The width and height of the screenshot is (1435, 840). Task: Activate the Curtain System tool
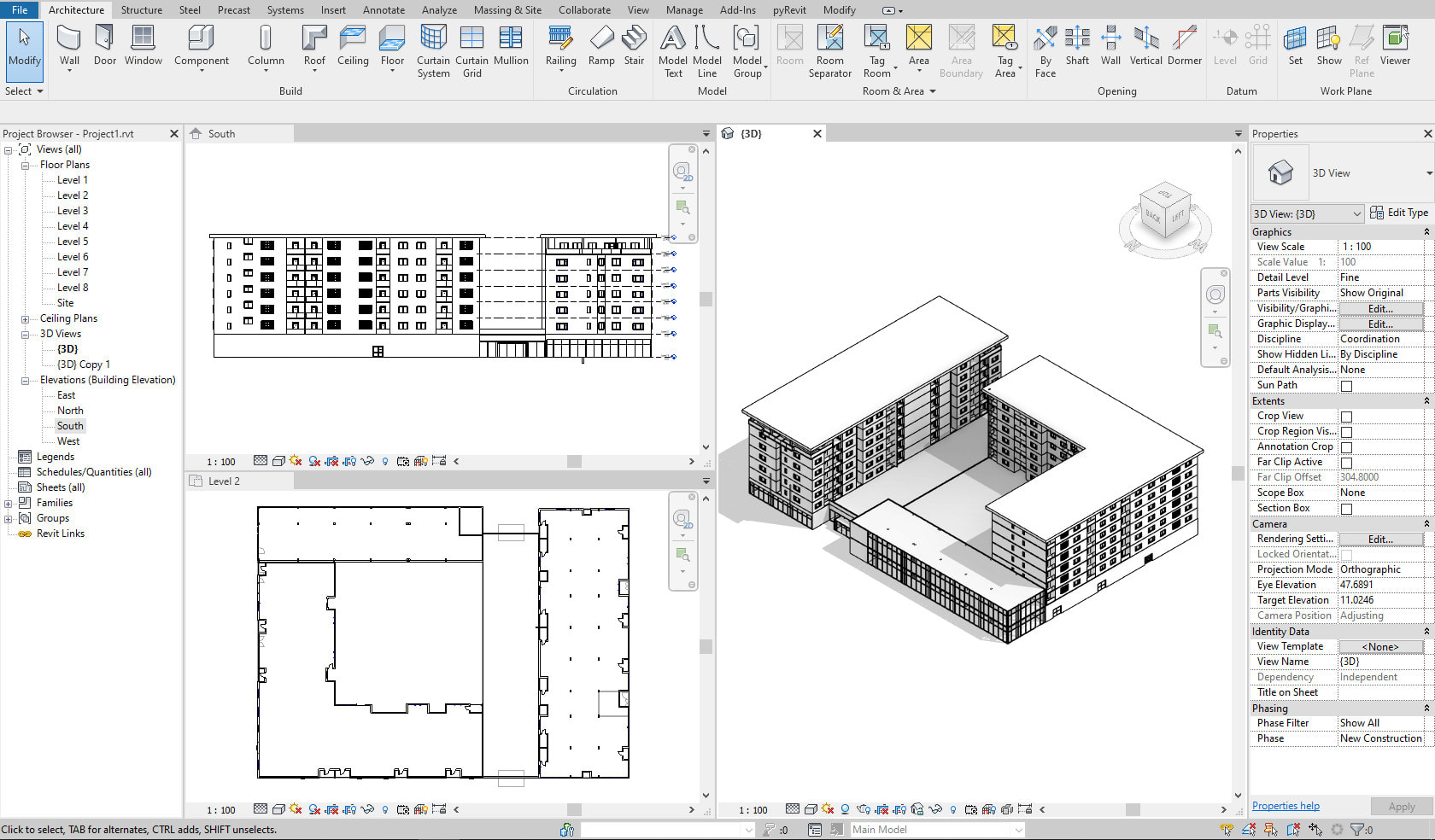coord(433,50)
